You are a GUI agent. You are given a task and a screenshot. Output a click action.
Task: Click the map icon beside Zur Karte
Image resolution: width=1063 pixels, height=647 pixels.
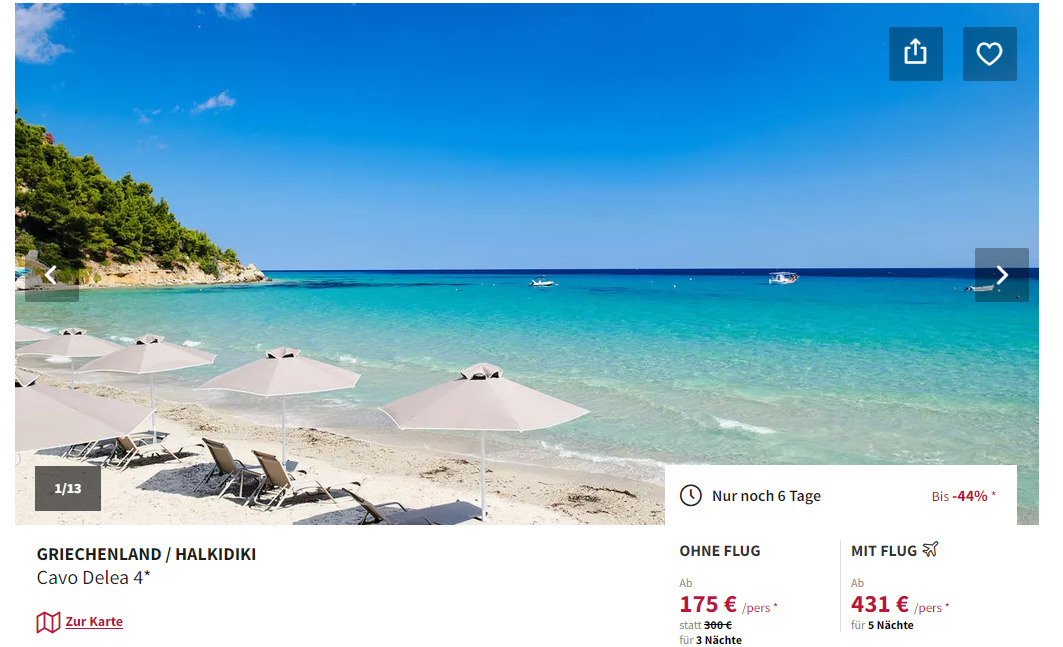click(48, 622)
